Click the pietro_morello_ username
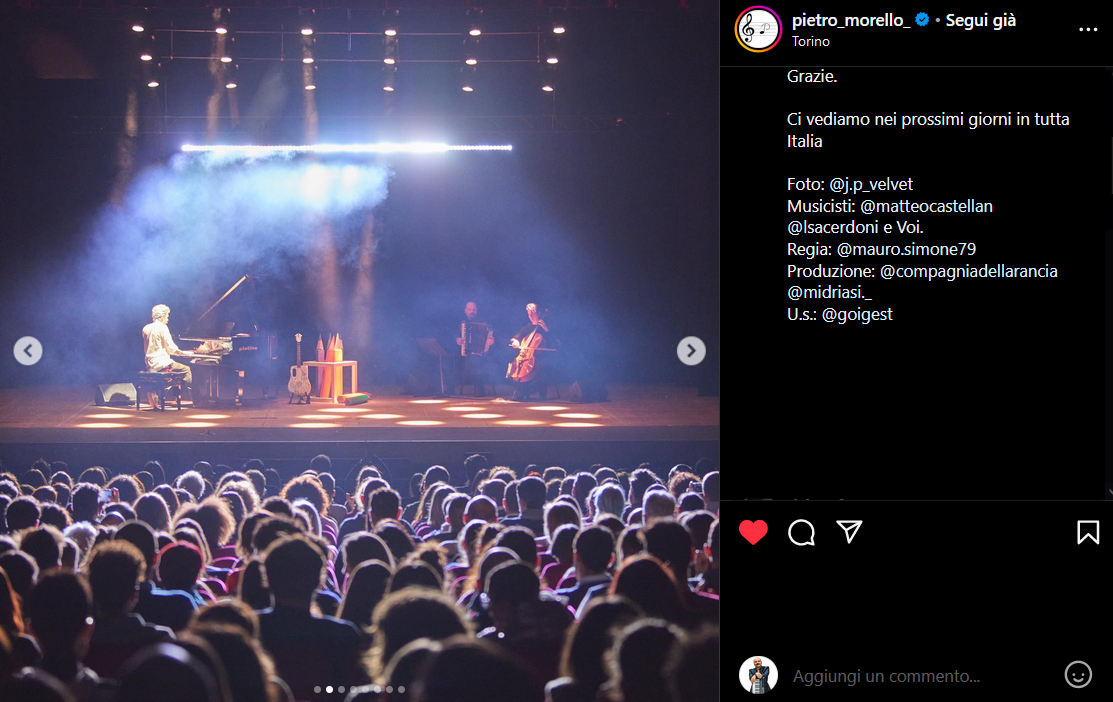This screenshot has width=1113, height=702. [x=851, y=21]
